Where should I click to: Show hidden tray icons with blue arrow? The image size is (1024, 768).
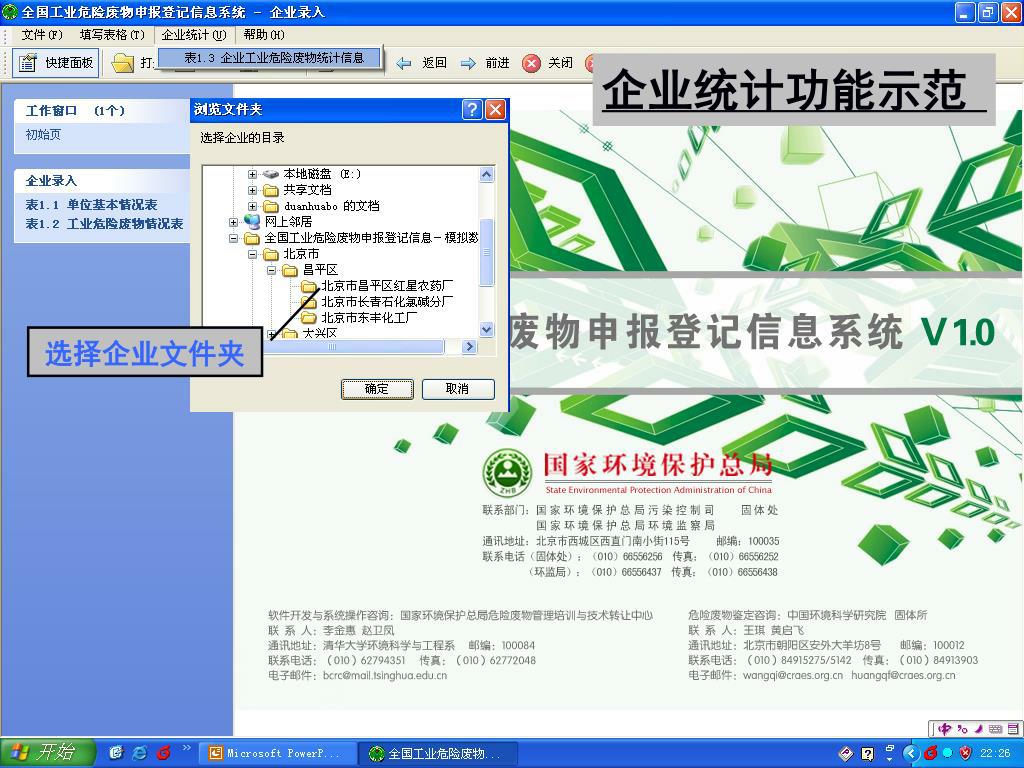tap(910, 754)
